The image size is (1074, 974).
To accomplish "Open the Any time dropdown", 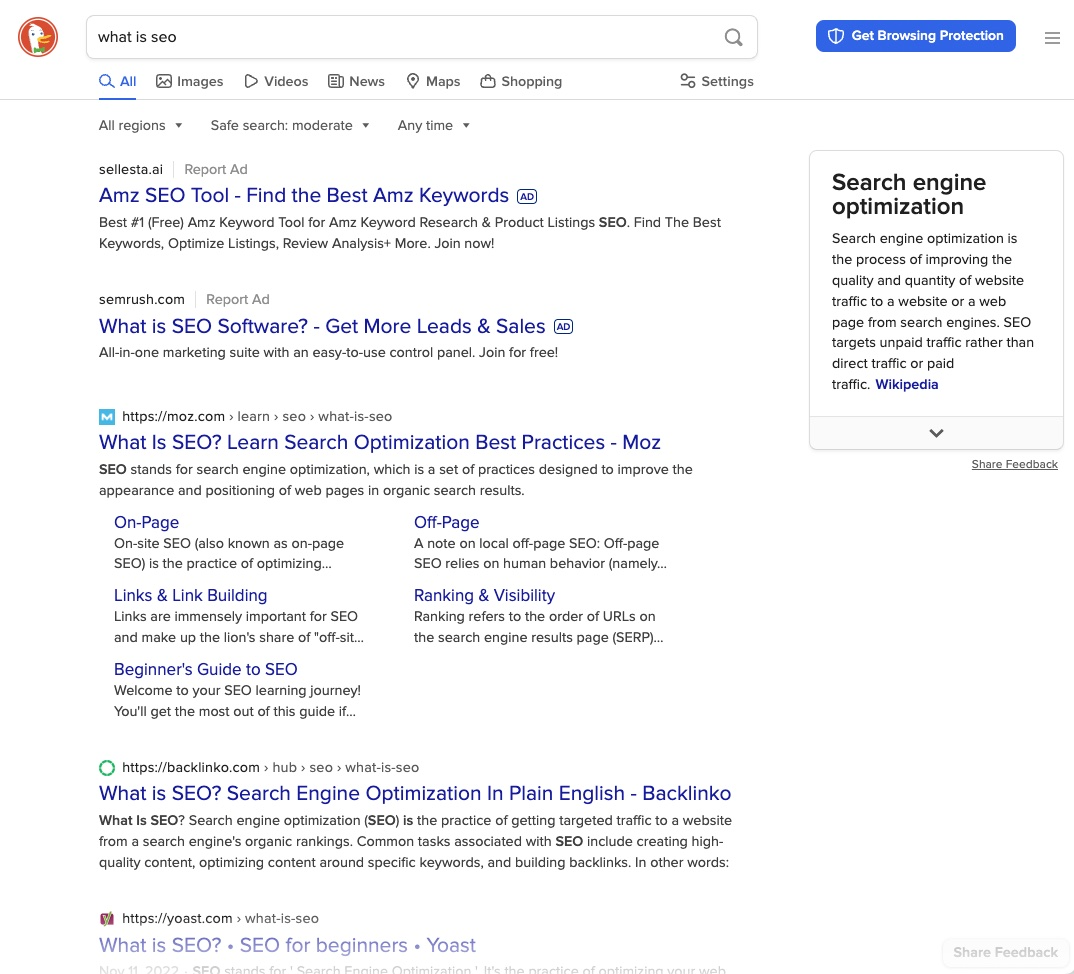I will (x=434, y=125).
